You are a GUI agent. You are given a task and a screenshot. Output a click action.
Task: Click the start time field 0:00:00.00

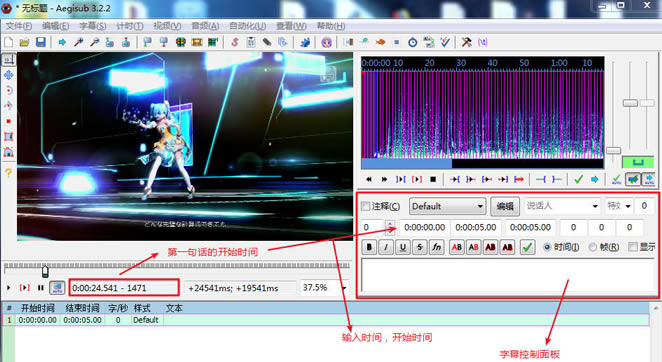coord(424,227)
